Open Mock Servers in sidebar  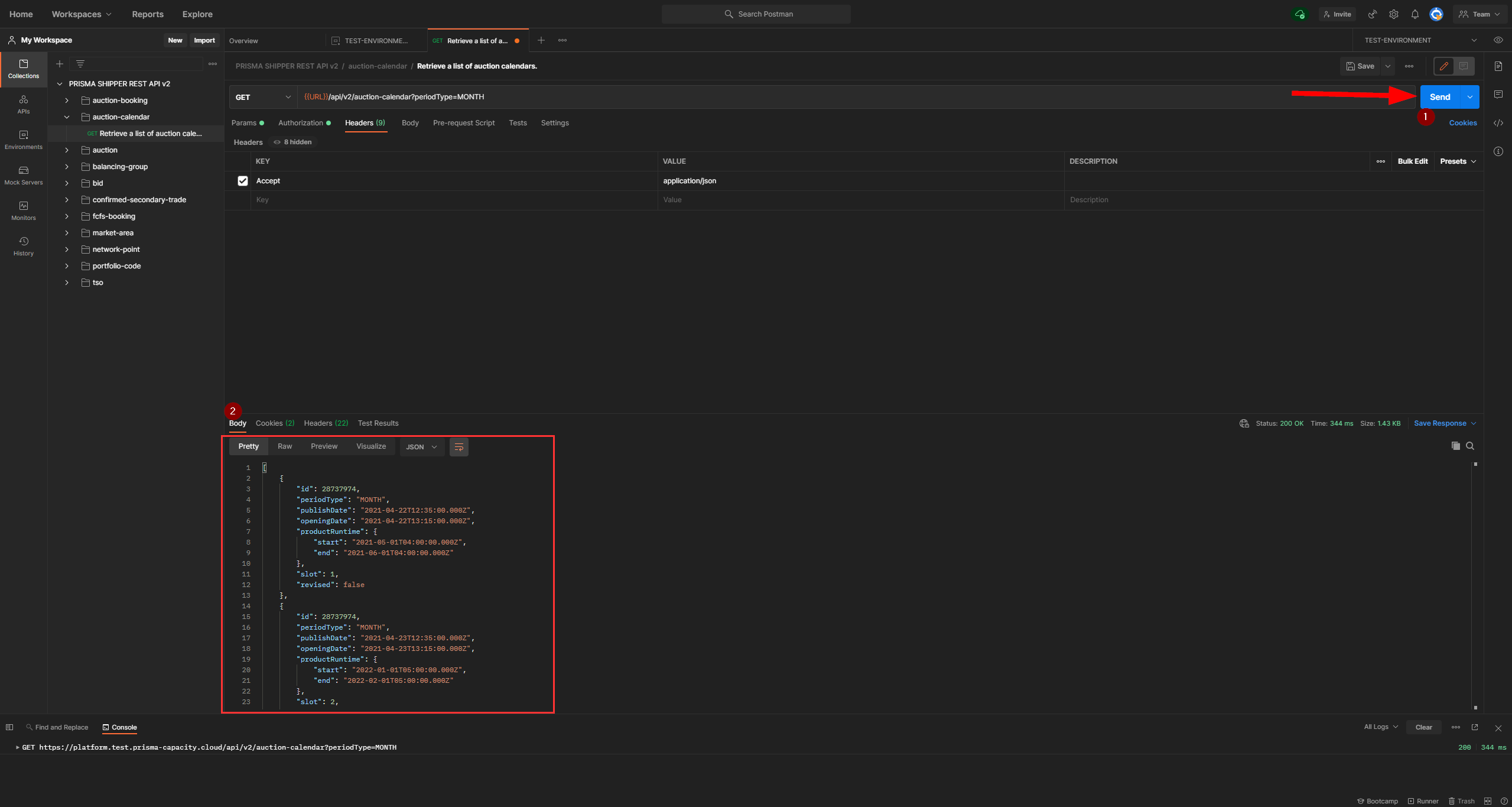pos(24,175)
